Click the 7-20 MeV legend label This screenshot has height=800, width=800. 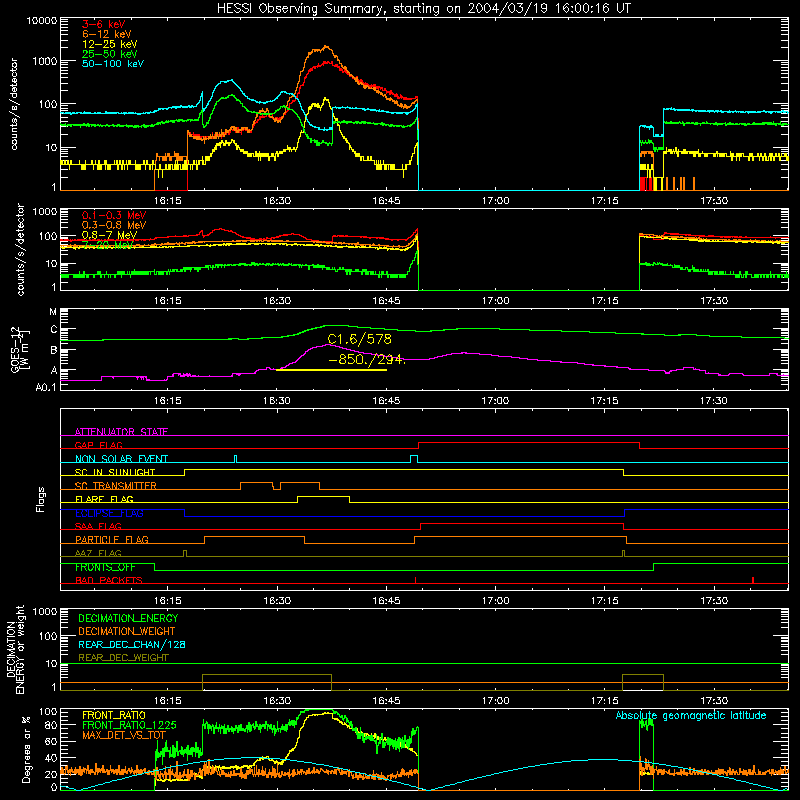108,245
